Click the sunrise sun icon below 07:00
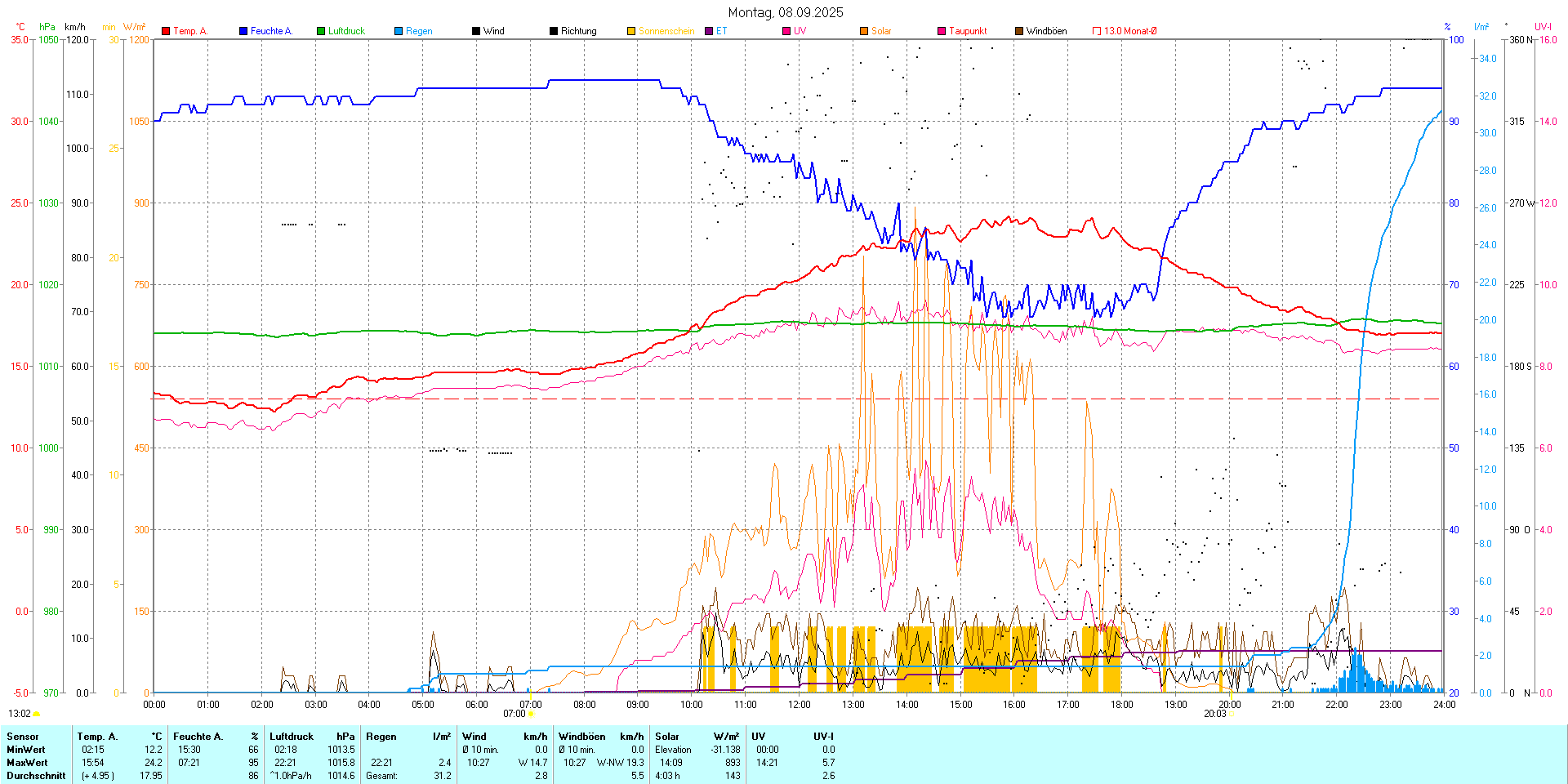The image size is (1568, 784). pyautogui.click(x=532, y=714)
